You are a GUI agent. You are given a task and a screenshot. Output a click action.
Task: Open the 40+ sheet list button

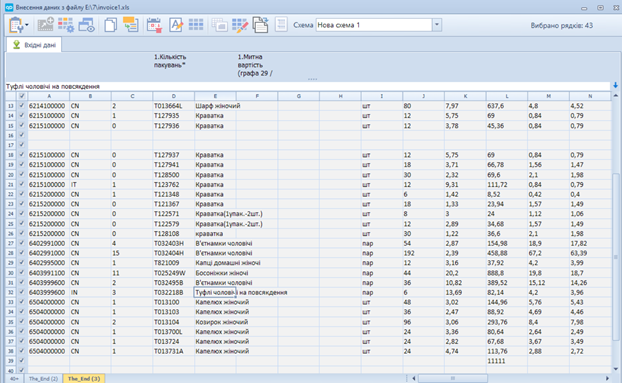(14, 379)
